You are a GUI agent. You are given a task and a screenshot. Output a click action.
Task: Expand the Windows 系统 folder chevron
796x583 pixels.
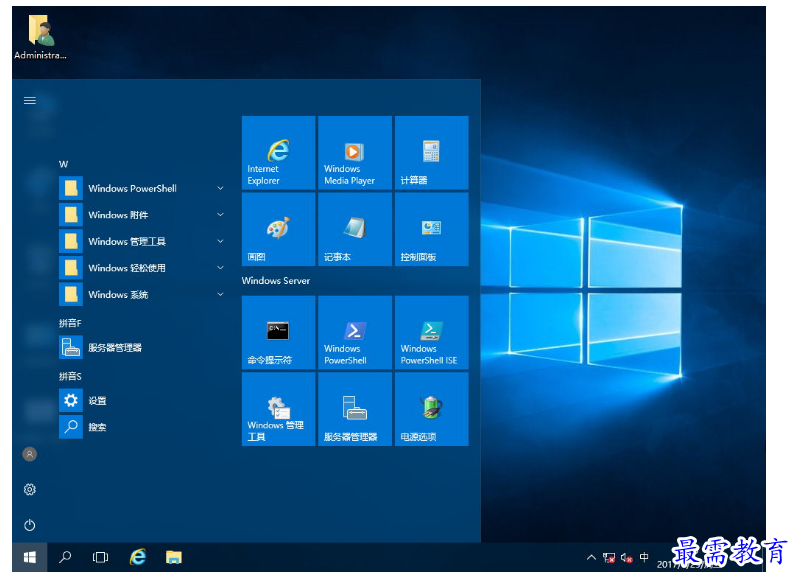220,294
